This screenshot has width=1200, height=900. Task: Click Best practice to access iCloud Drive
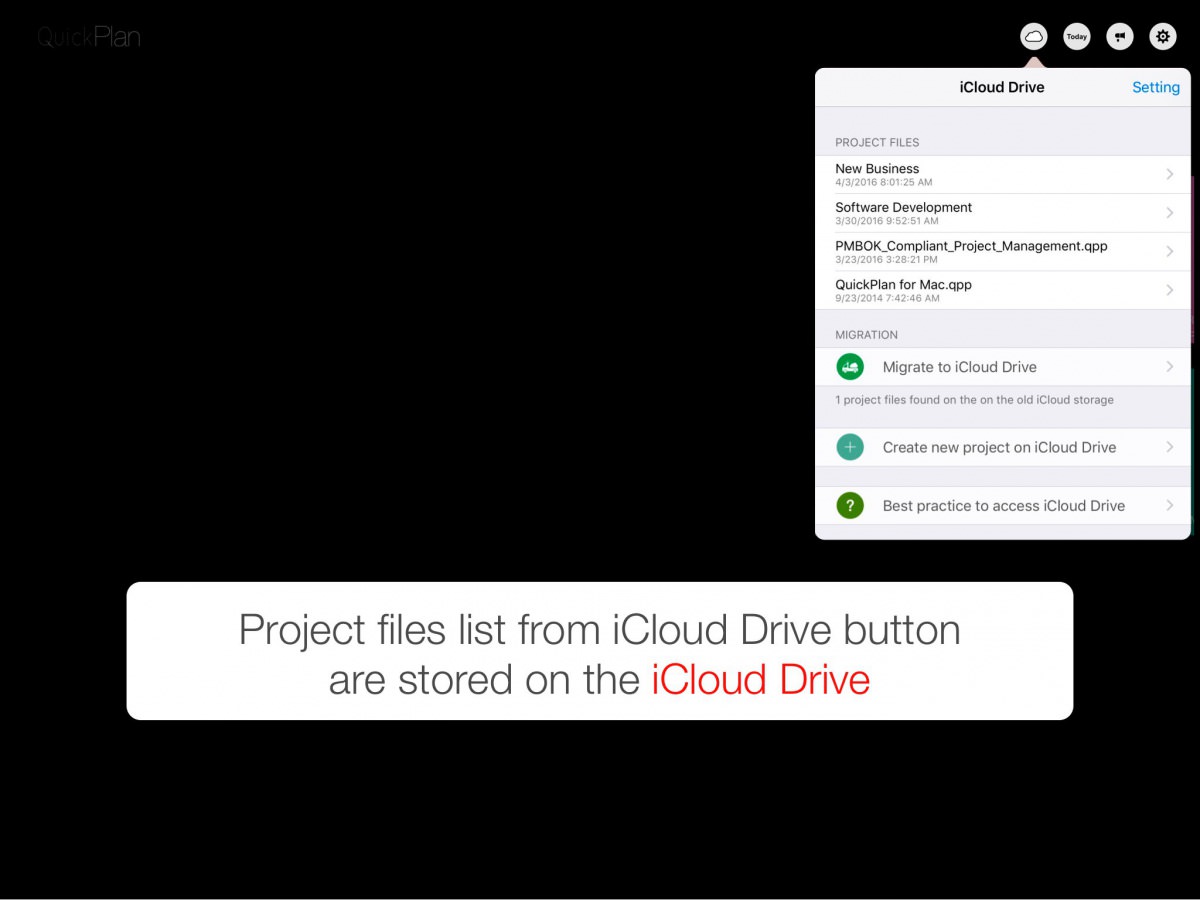[x=1003, y=506]
